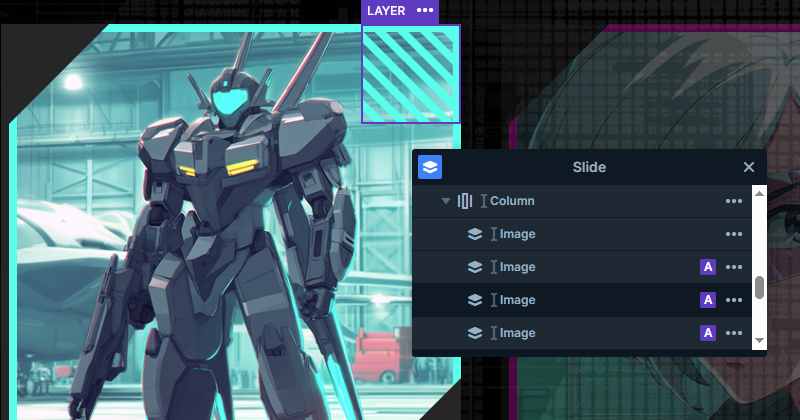The height and width of the screenshot is (420, 800).
Task: Collapse the Column group with its triangle
Action: (446, 201)
